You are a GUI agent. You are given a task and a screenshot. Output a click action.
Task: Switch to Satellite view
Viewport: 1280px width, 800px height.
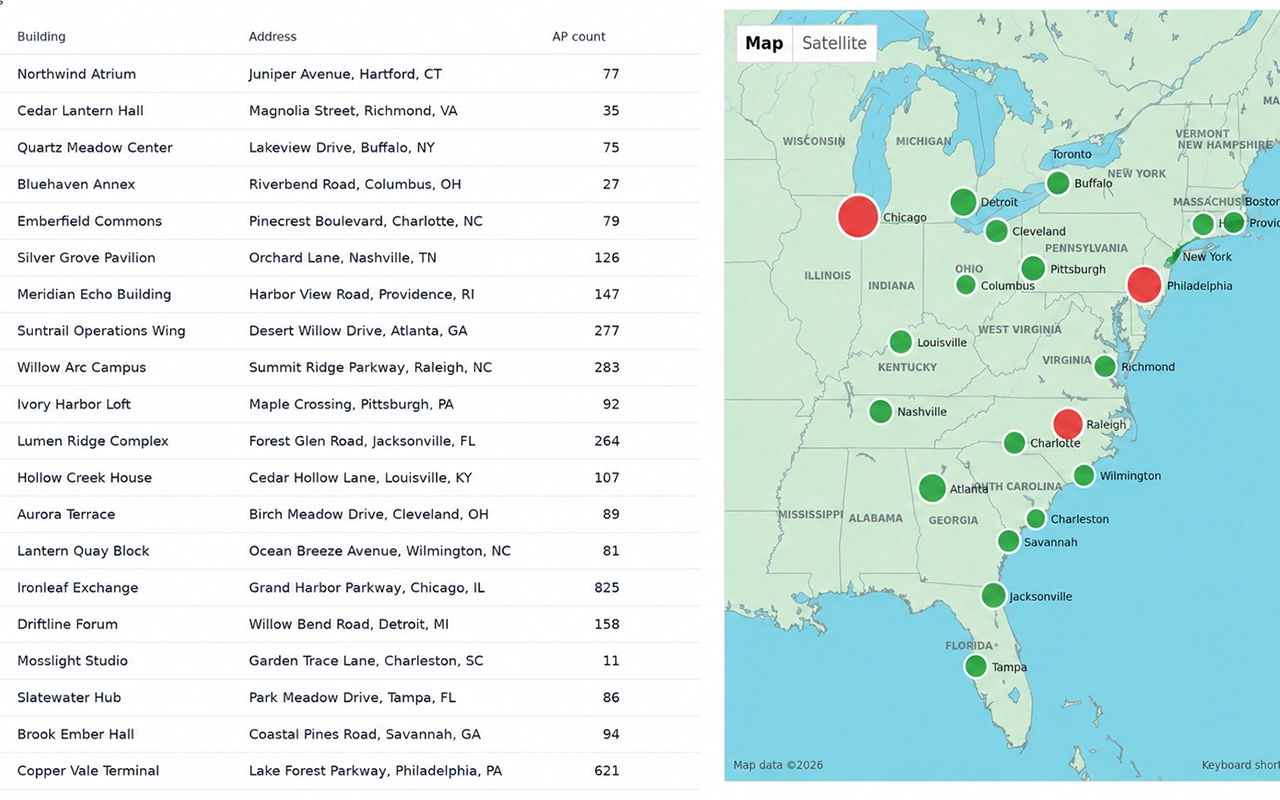[x=834, y=43]
